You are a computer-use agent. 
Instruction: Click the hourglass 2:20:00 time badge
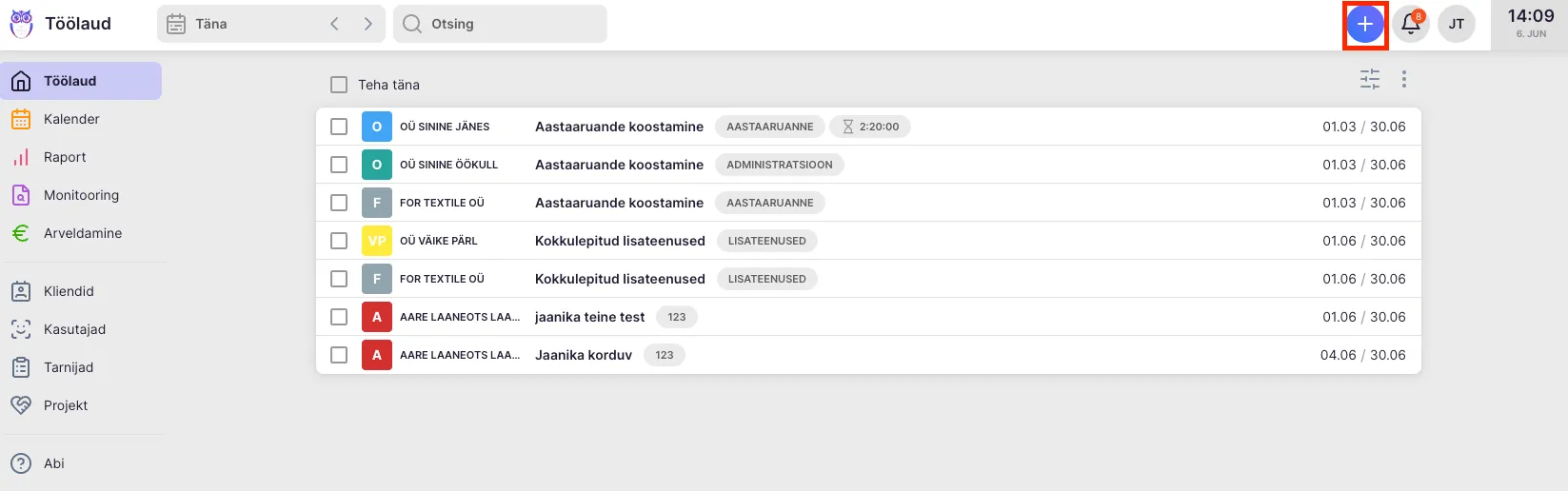click(869, 127)
